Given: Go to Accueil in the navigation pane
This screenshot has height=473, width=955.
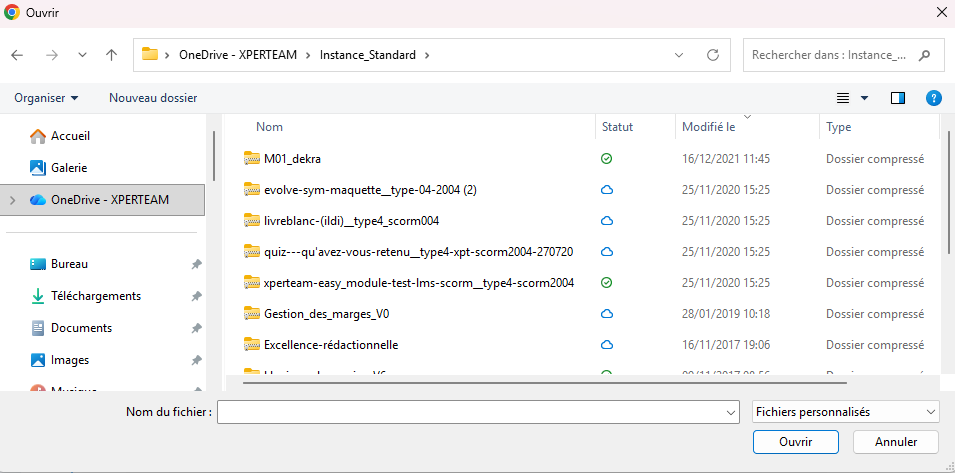Looking at the screenshot, I should 70,136.
